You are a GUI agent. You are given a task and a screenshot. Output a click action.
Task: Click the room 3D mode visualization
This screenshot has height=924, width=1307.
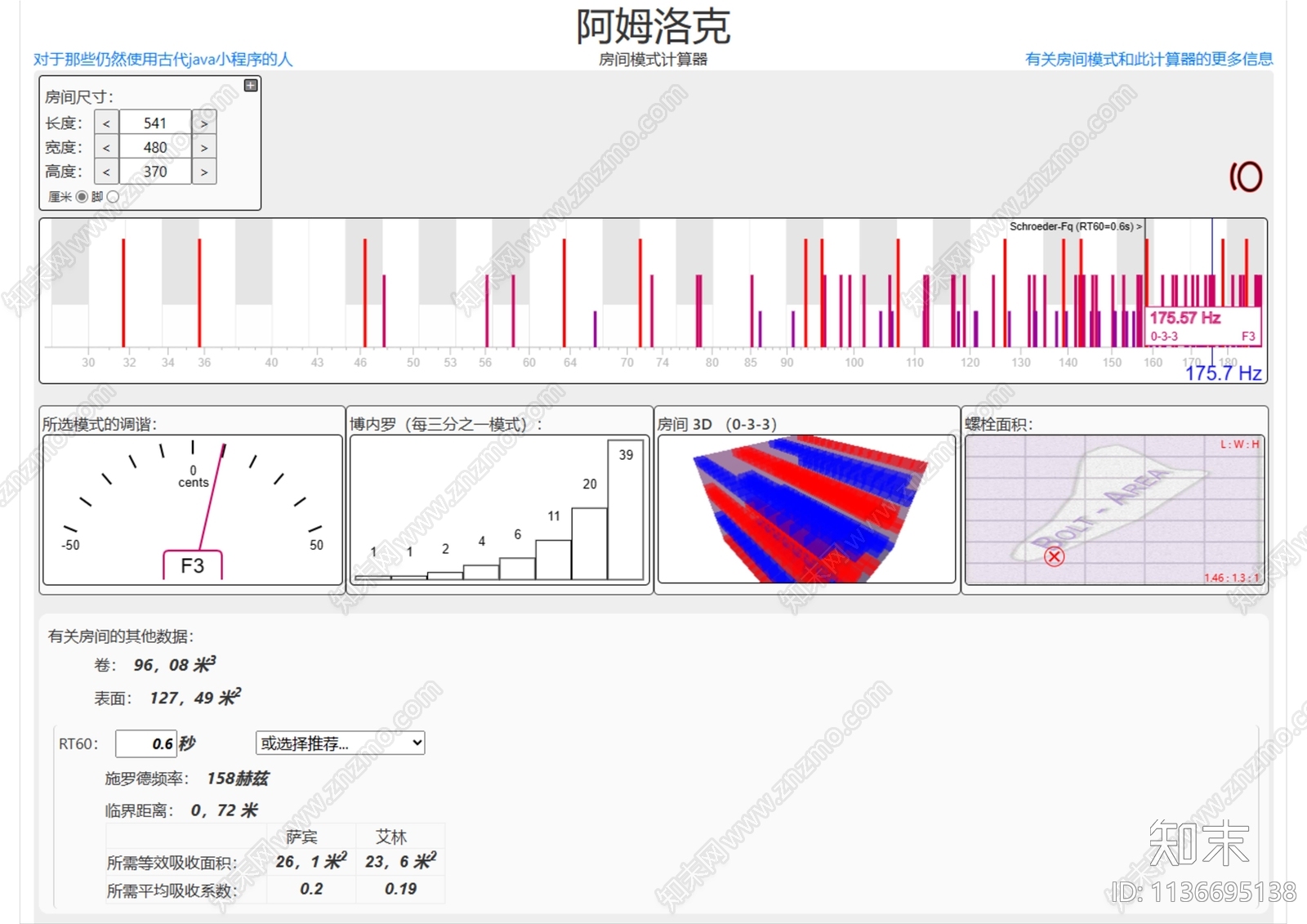pyautogui.click(x=806, y=509)
